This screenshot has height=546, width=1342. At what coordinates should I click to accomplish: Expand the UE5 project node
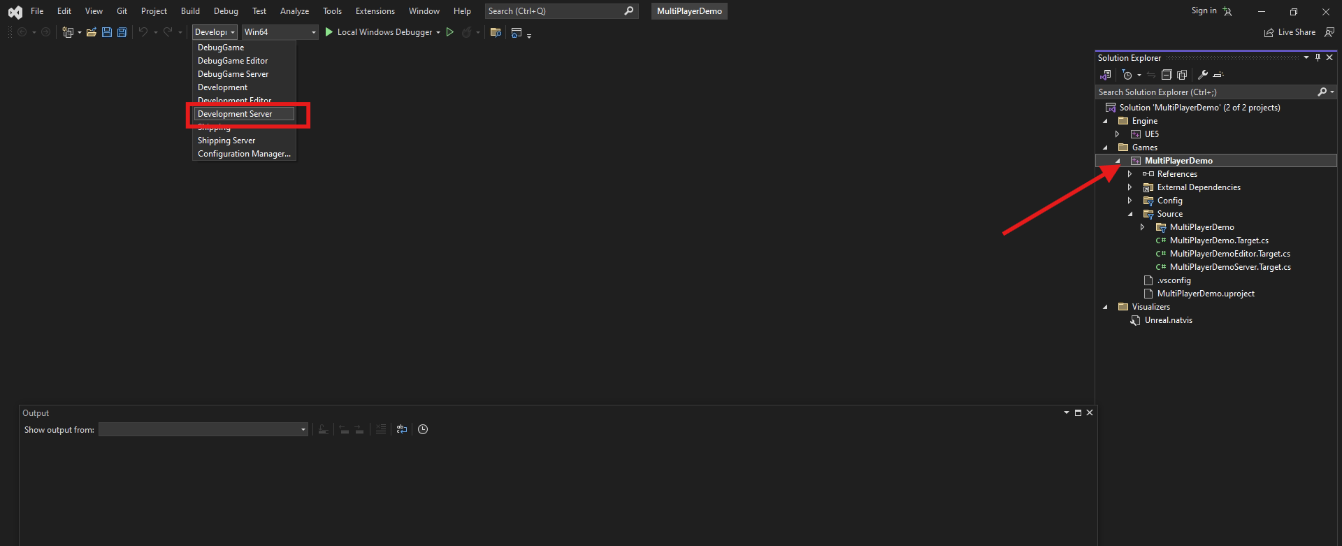(x=1117, y=134)
